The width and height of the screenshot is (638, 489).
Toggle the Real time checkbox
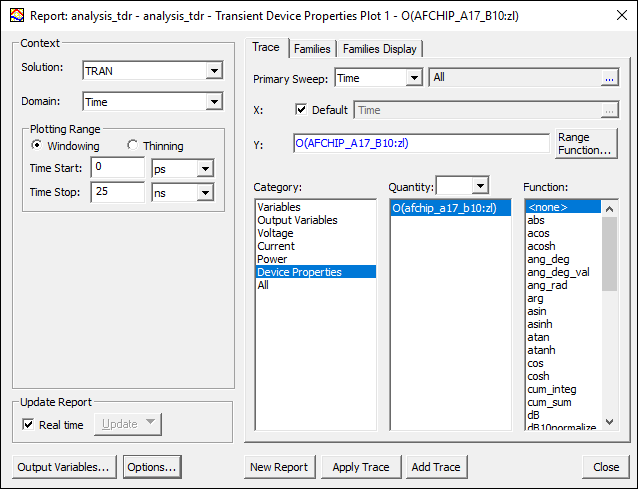tap(28, 424)
